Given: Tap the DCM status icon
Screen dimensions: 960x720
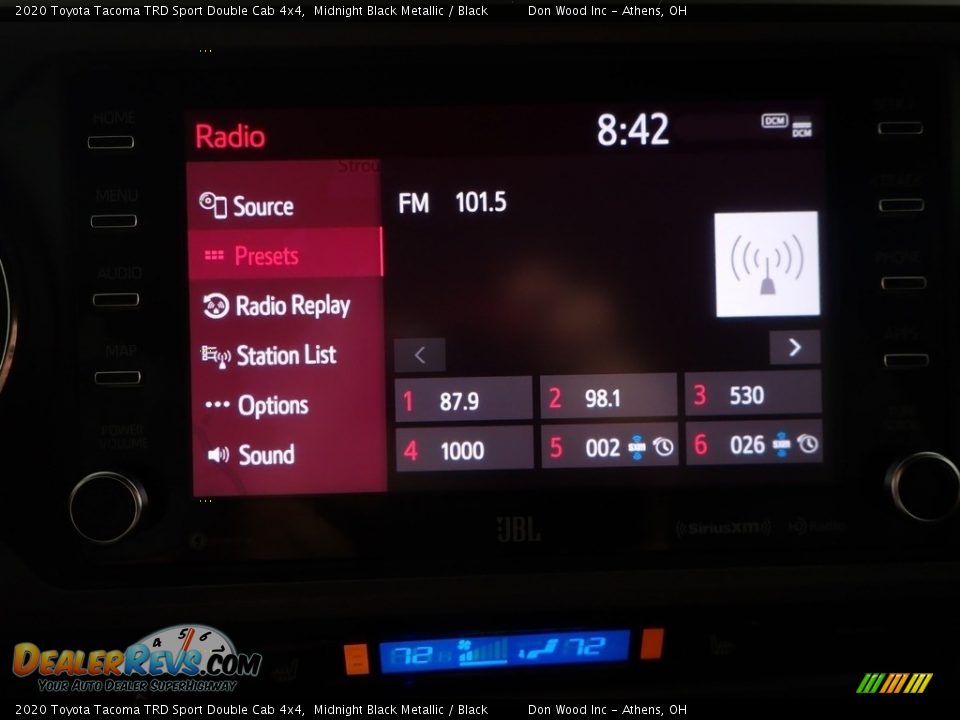Looking at the screenshot, I should click(x=775, y=120).
